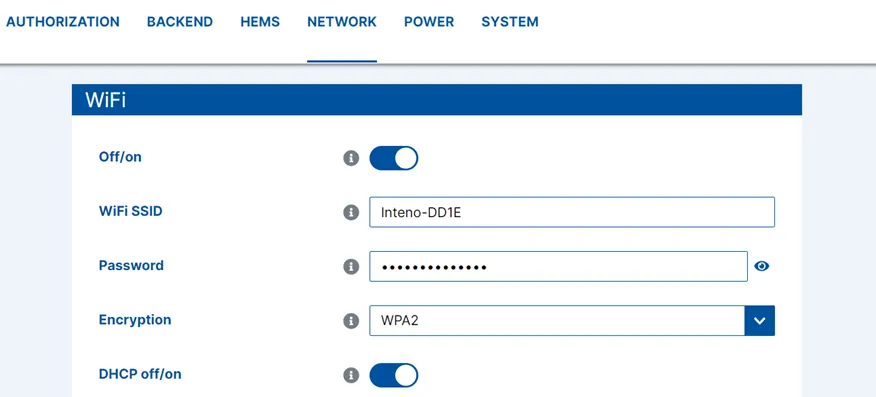Click into the Password input field

[x=559, y=266]
